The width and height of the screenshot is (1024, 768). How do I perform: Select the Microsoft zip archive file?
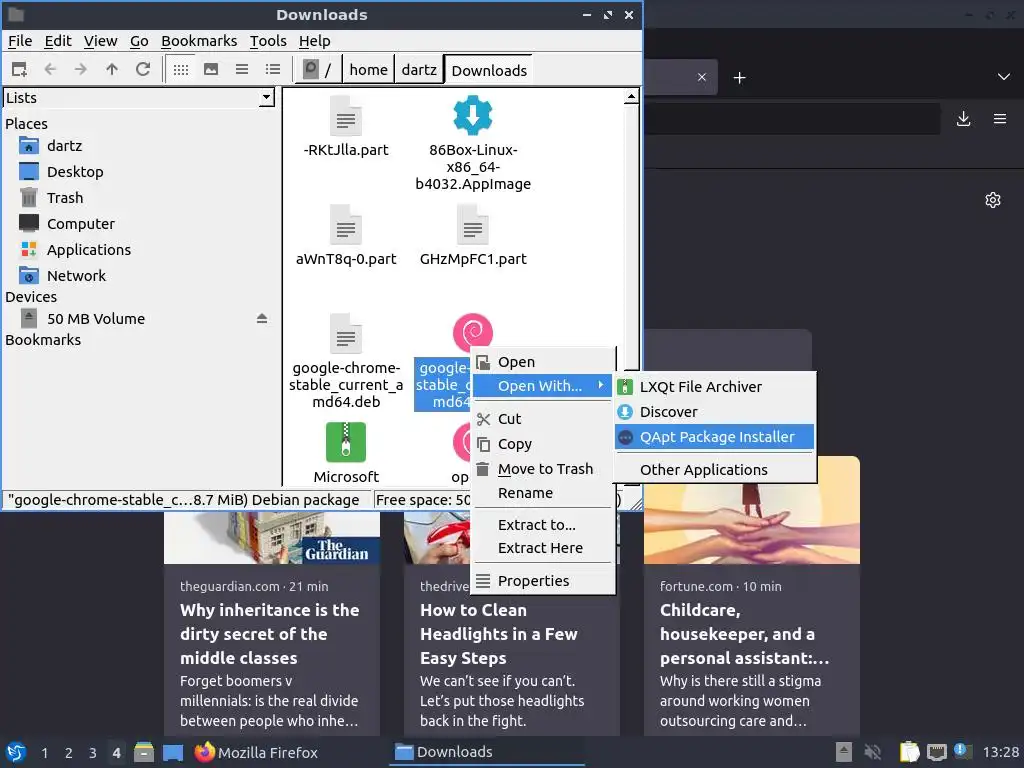[x=346, y=453]
